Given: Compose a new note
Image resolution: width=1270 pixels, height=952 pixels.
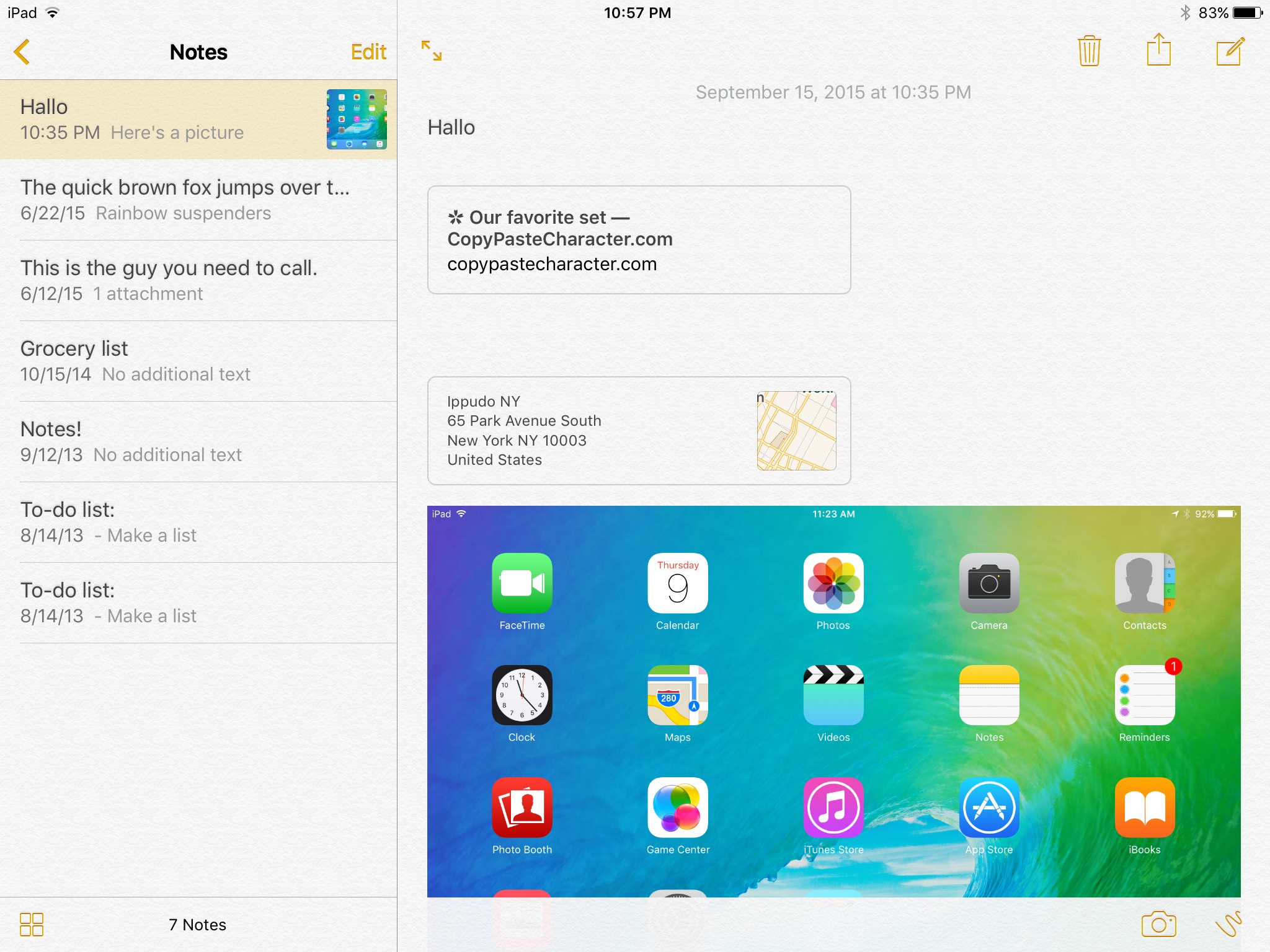Looking at the screenshot, I should (1230, 51).
